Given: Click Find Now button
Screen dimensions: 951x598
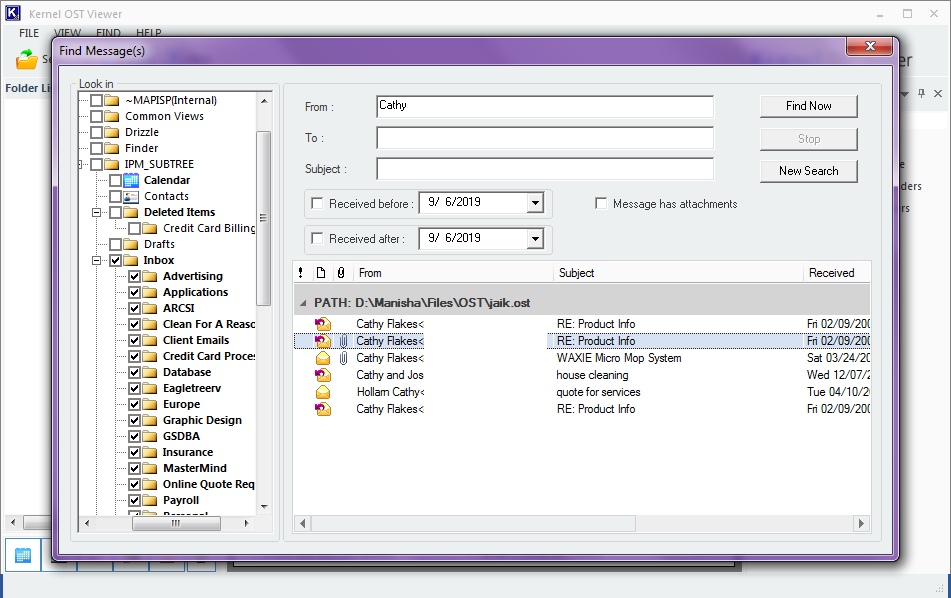Looking at the screenshot, I should coord(808,106).
